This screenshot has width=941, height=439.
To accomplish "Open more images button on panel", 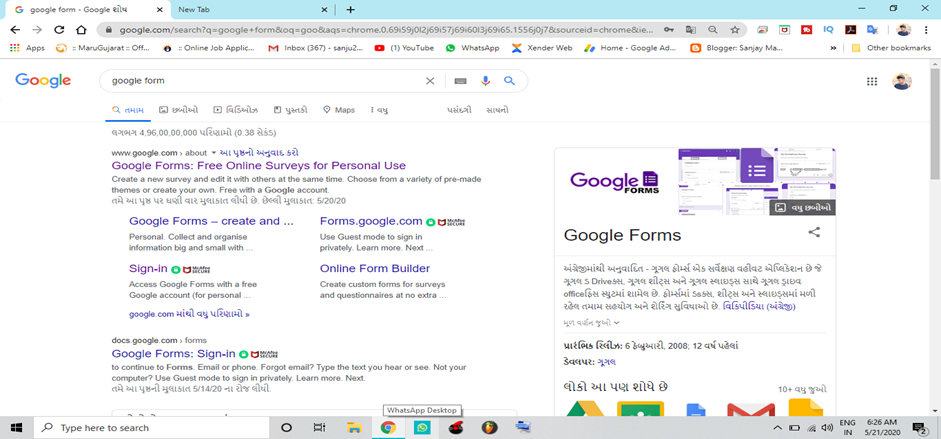I will point(802,207).
